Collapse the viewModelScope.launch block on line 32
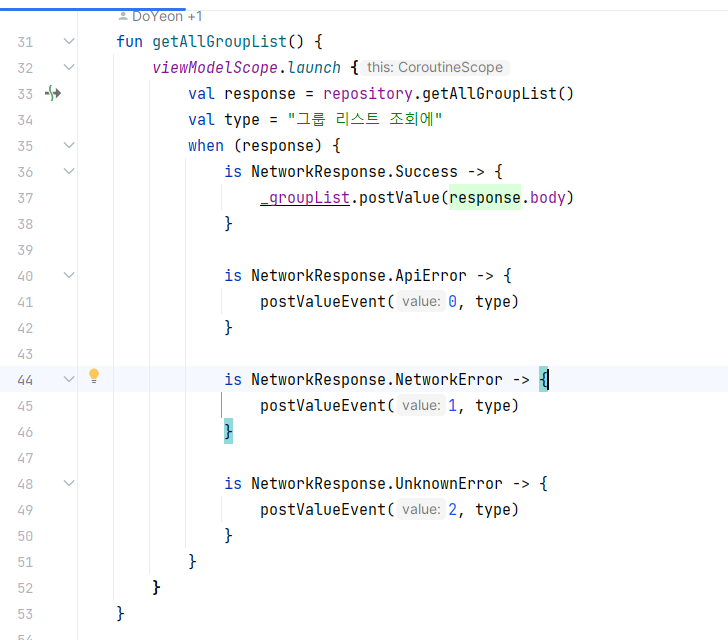 69,67
